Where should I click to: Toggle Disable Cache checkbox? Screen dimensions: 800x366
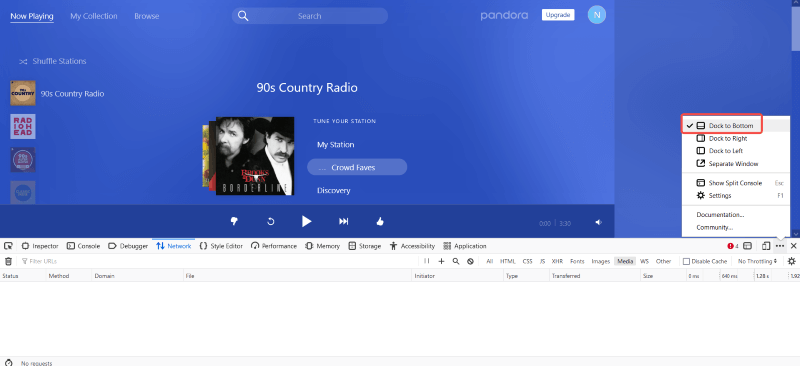[x=686, y=261]
